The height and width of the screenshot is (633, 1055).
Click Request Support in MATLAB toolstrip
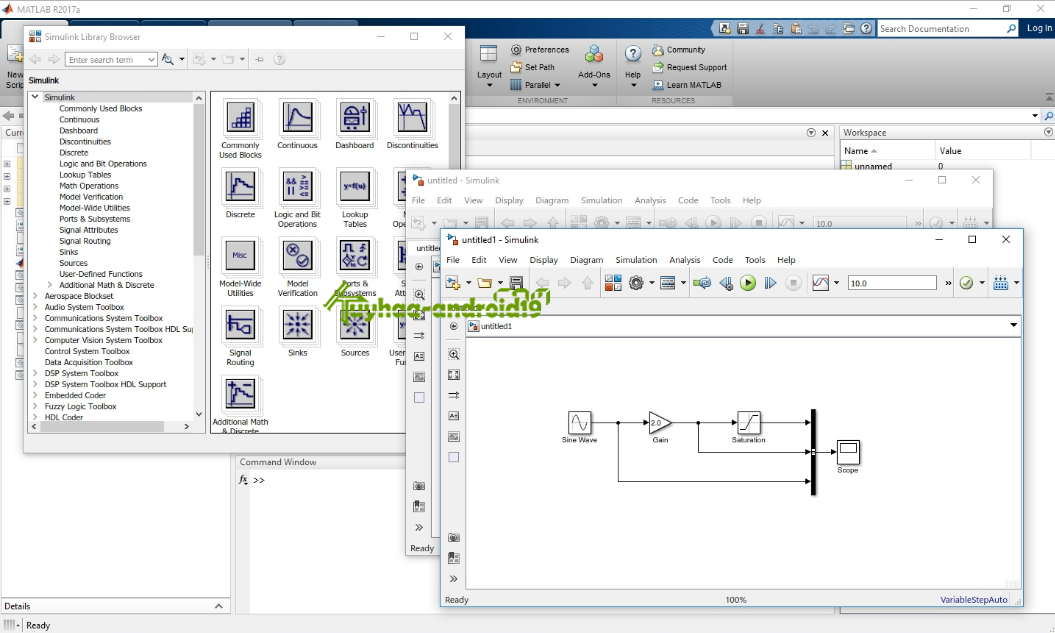[x=690, y=67]
